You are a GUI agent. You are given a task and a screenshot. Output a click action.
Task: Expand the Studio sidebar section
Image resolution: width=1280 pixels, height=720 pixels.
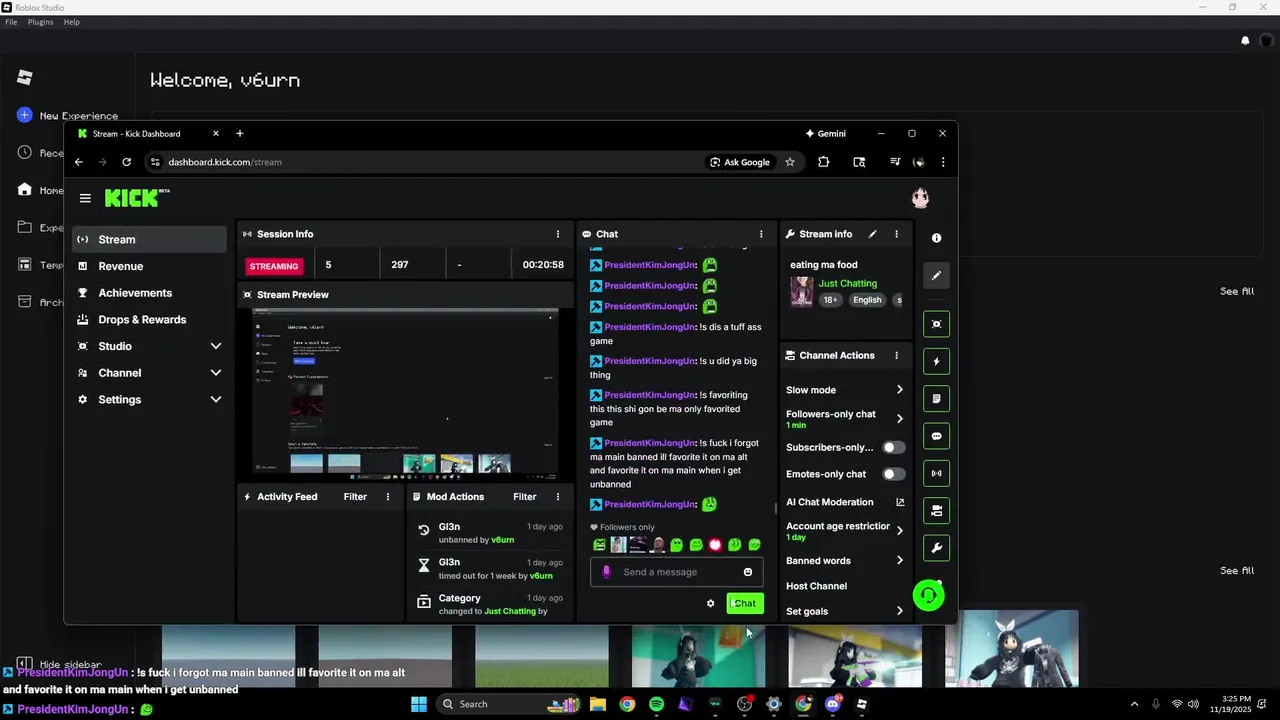point(150,346)
